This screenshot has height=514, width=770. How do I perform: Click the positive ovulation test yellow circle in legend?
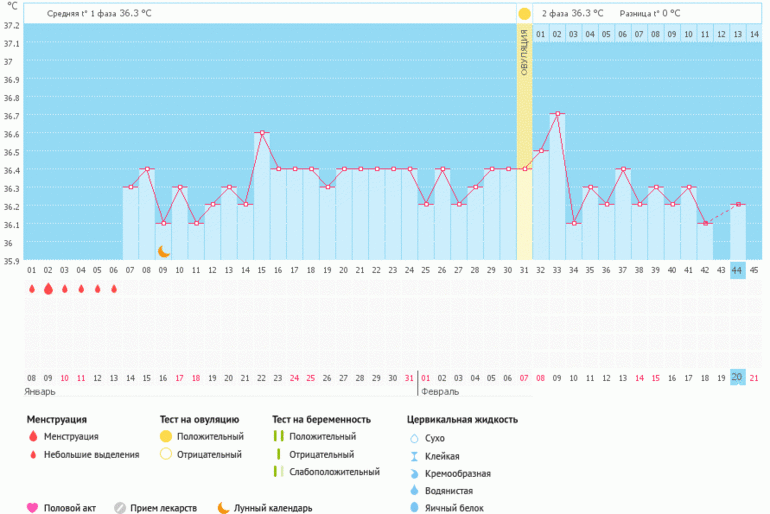[166, 437]
